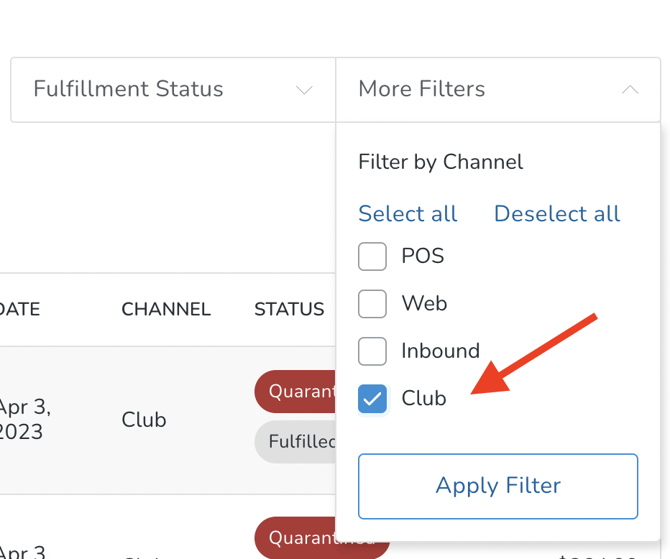
Task: Collapse the More Filters dropdown
Action: point(497,89)
